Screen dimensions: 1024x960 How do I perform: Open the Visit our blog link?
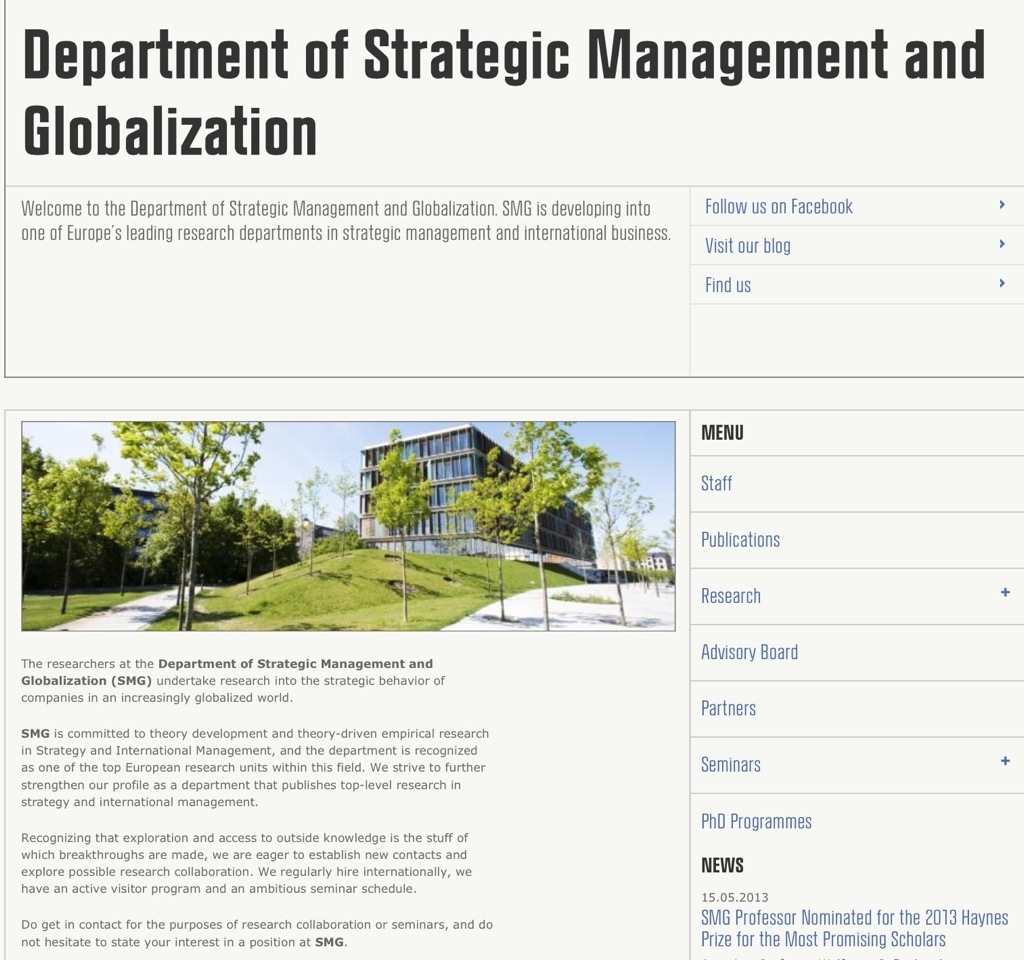(x=747, y=246)
